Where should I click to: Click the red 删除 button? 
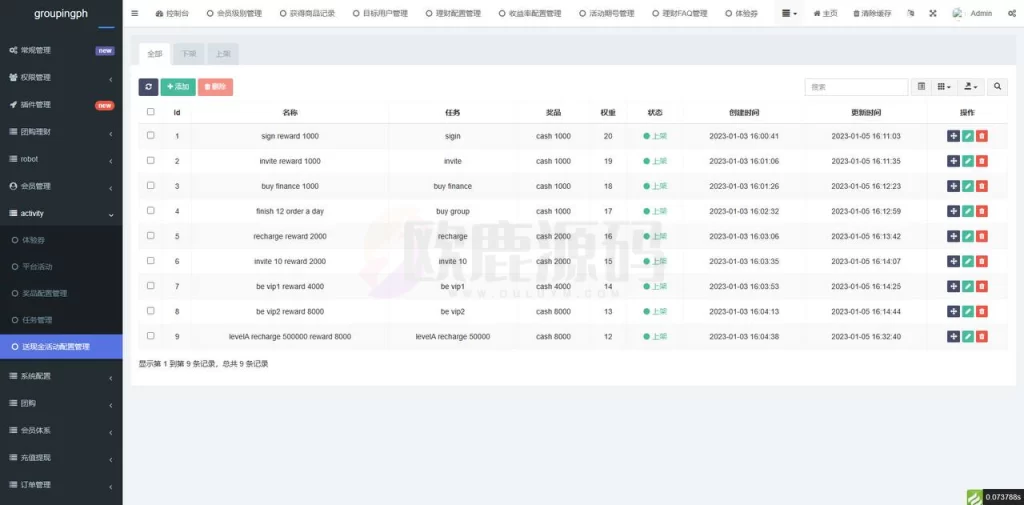tap(216, 87)
